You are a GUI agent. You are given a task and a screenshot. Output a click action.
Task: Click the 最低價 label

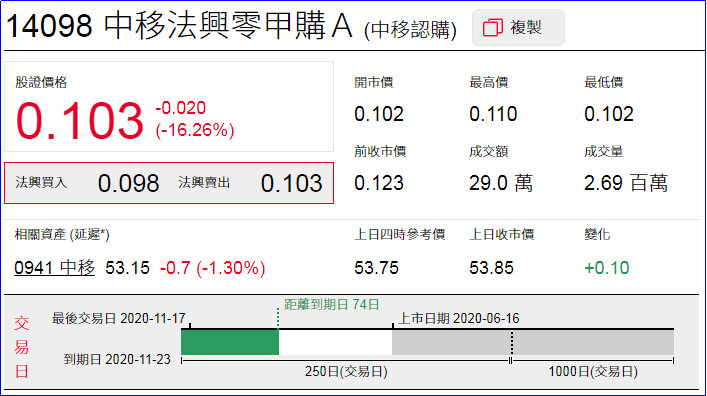603,82
